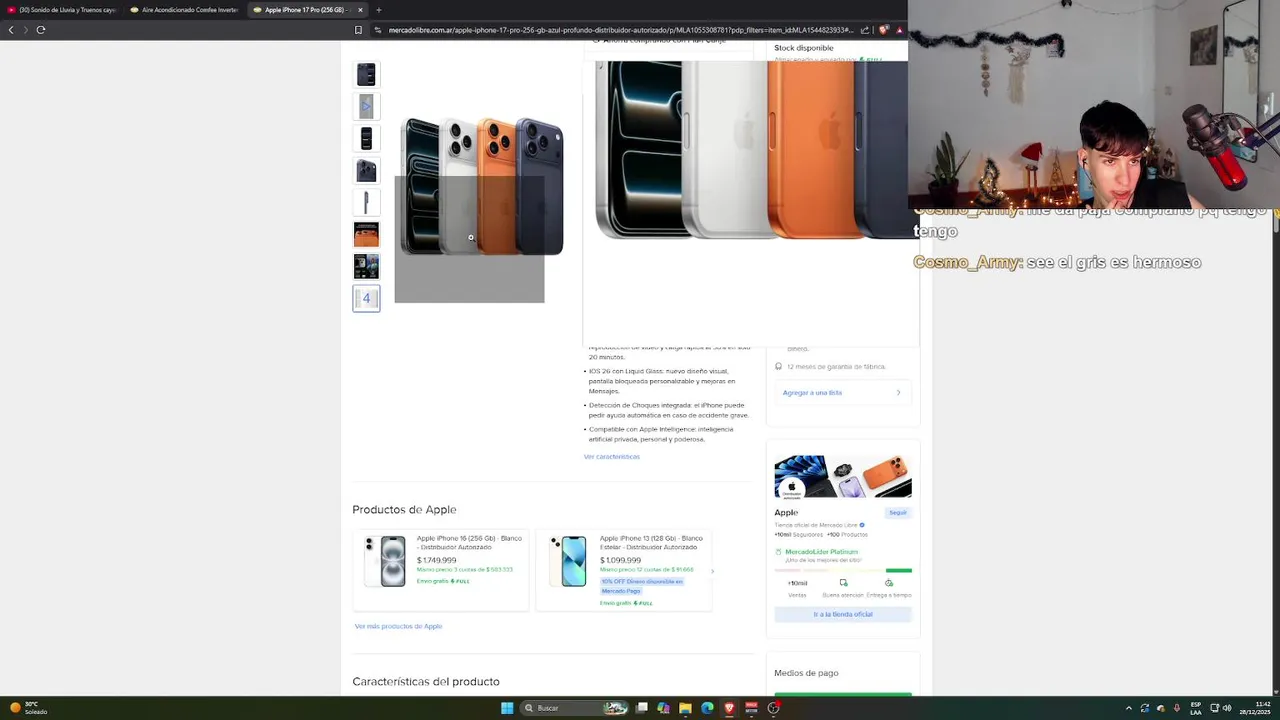Open the Windows Start menu

pyautogui.click(x=507, y=708)
